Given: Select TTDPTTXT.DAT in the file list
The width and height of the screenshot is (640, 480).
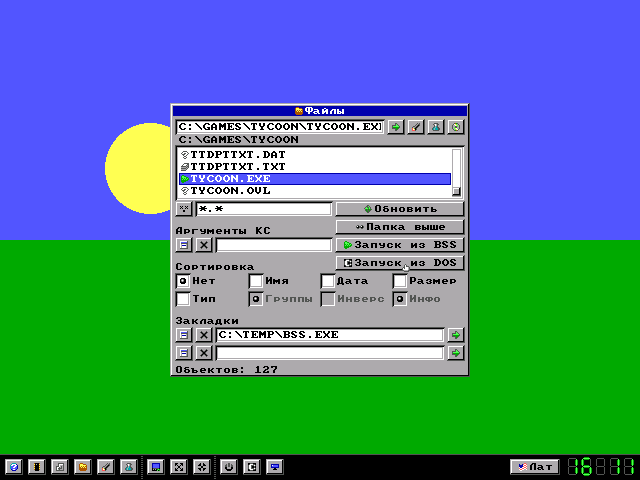Looking at the screenshot, I should point(315,155).
